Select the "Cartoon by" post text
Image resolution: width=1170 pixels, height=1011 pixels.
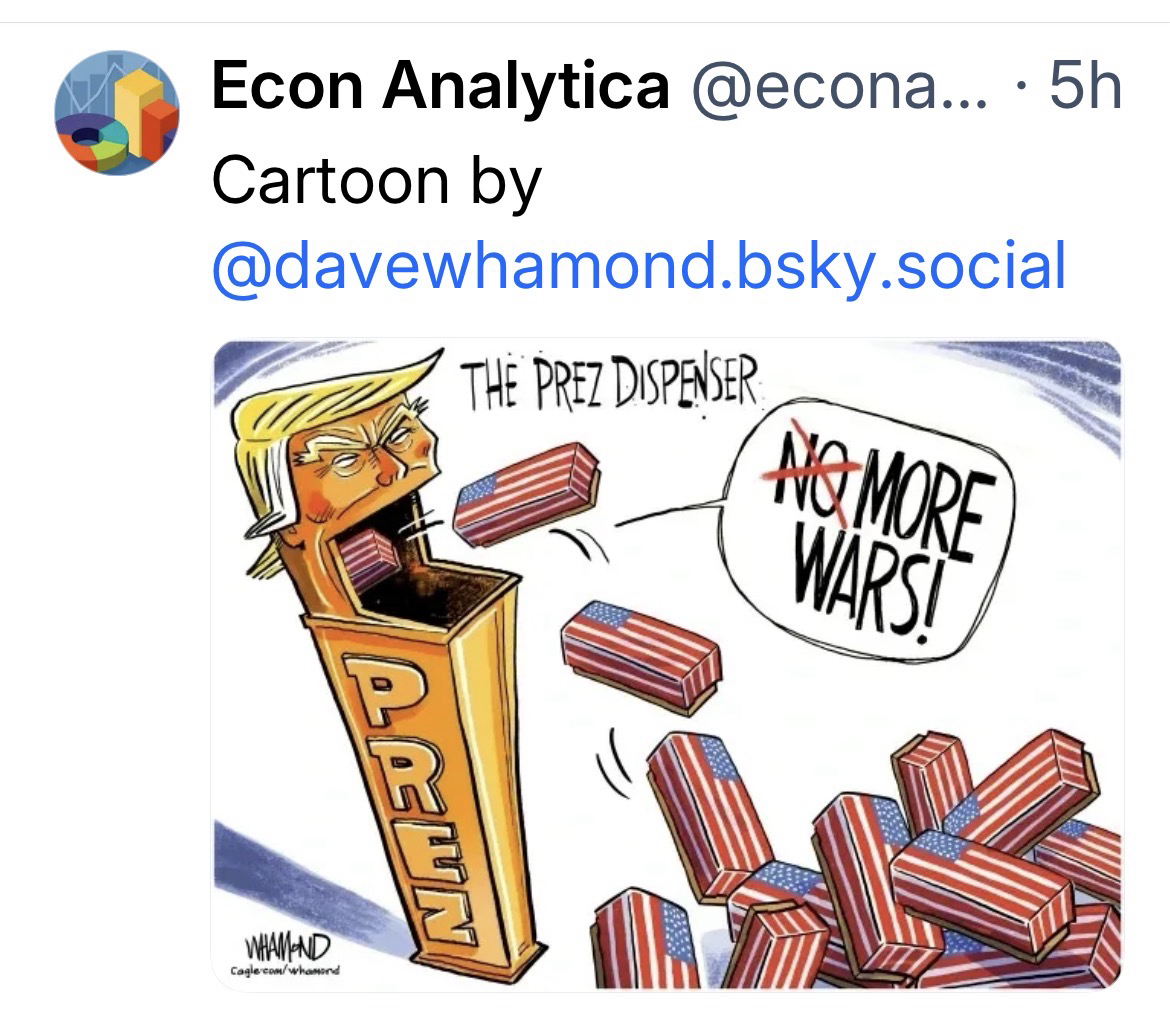tap(376, 180)
